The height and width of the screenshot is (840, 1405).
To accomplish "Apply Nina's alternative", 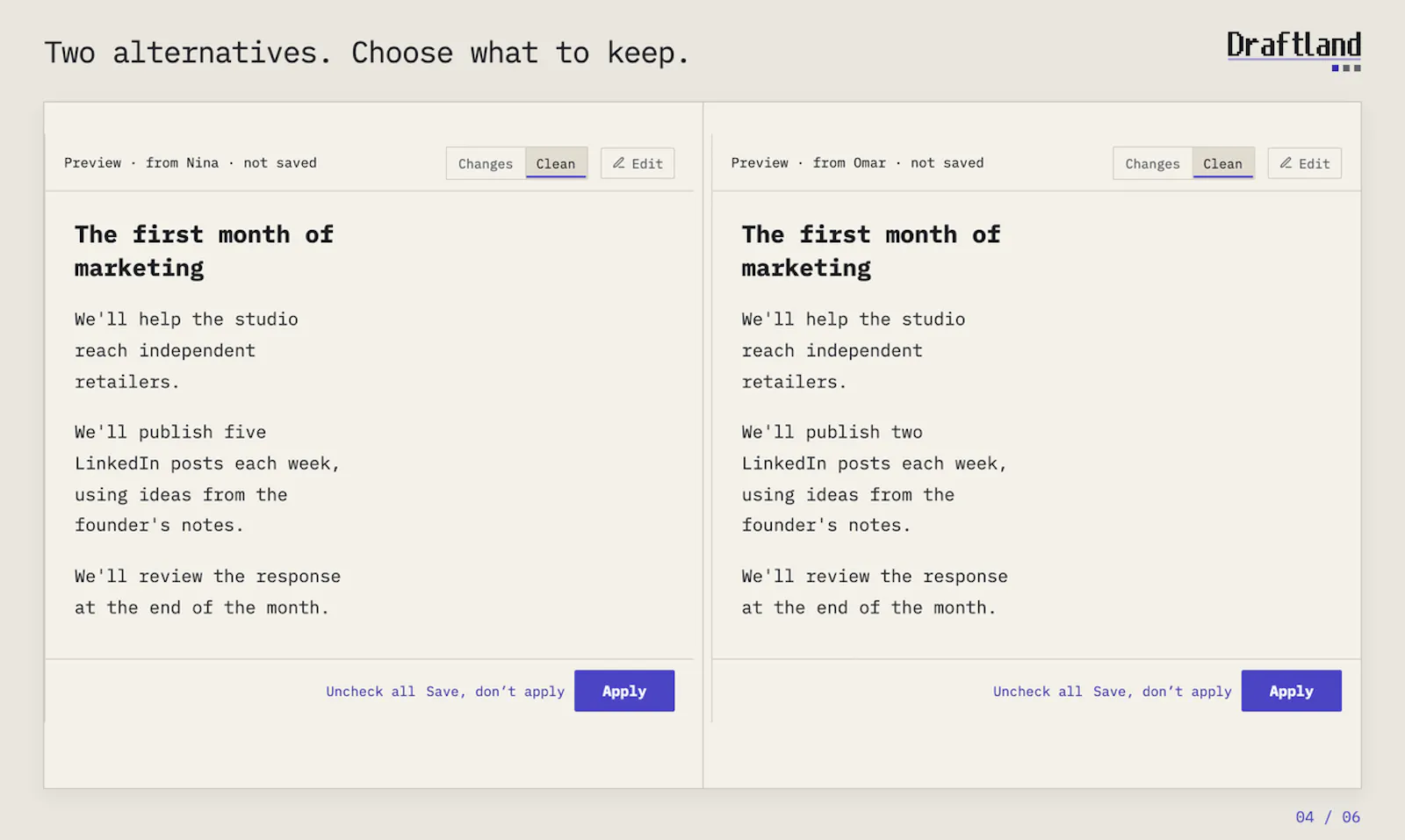I will coord(624,691).
